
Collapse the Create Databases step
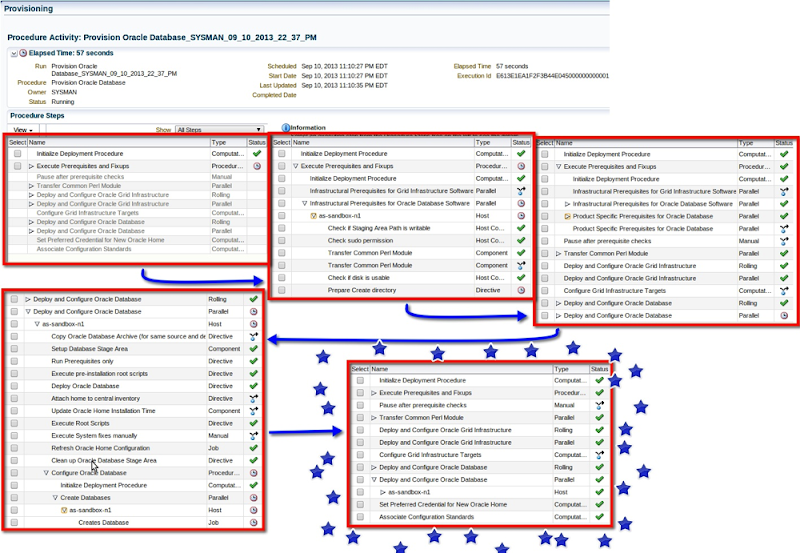click(x=55, y=498)
